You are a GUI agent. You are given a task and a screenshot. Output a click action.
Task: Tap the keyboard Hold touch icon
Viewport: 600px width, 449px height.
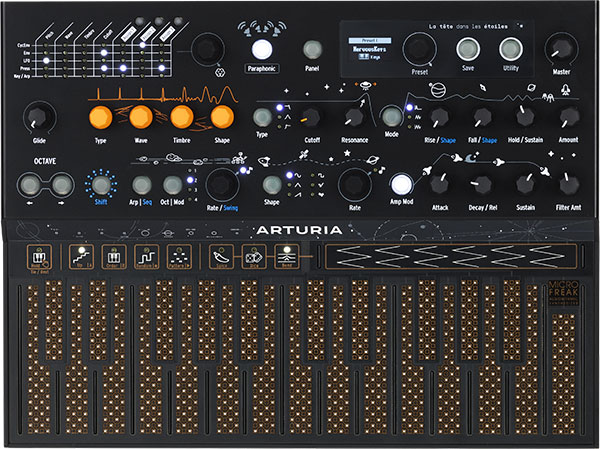(x=39, y=257)
